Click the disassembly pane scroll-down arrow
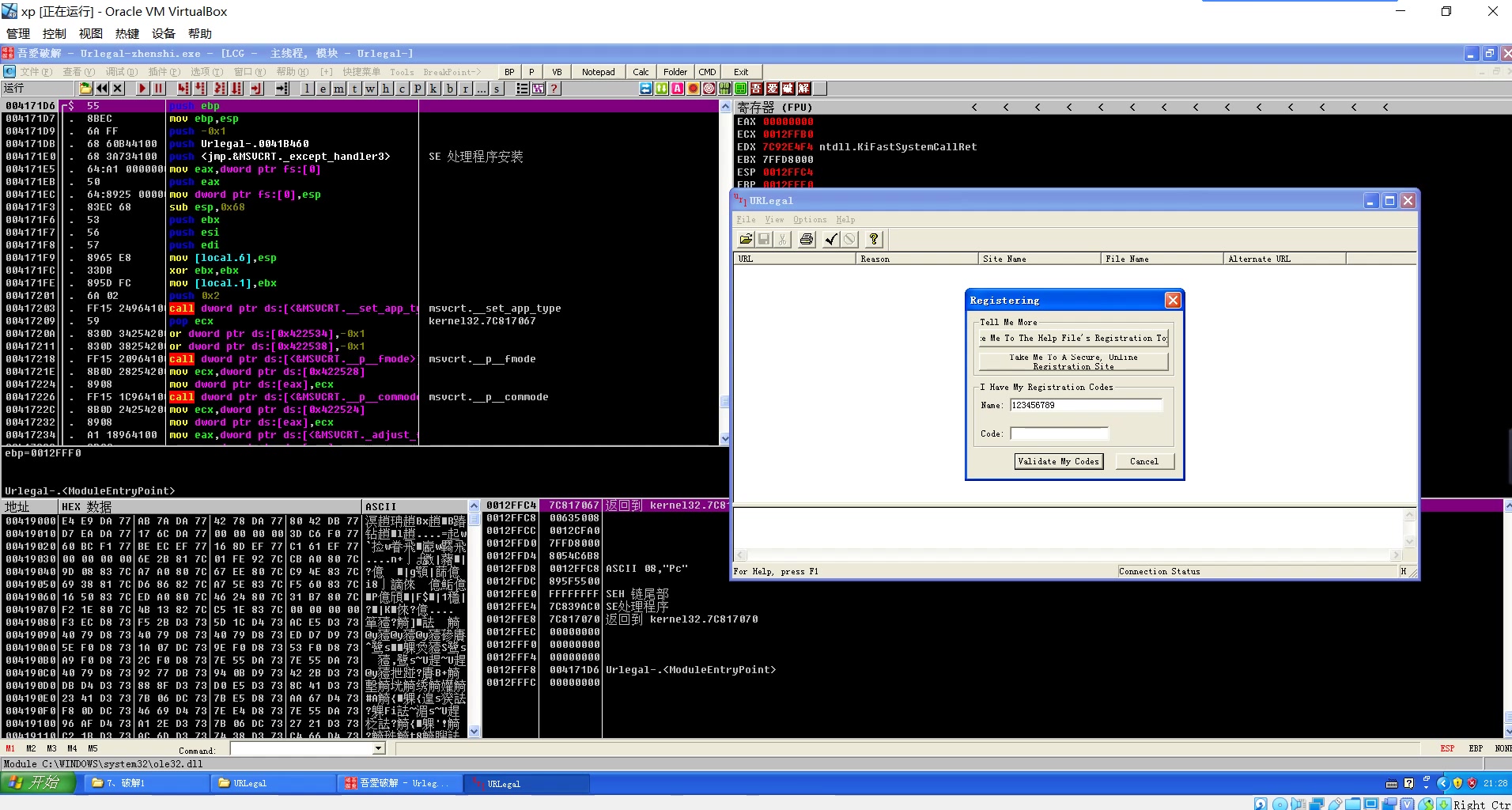The width and height of the screenshot is (1512, 810). click(x=724, y=438)
